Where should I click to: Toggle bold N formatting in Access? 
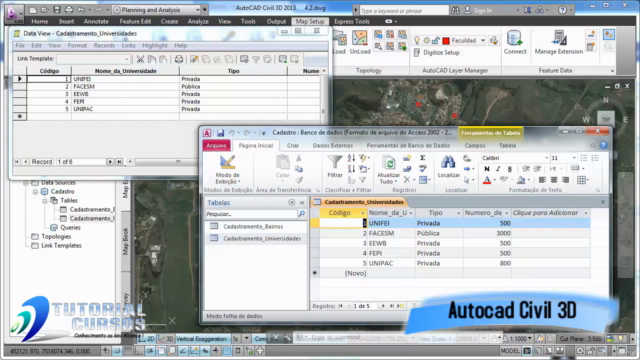(x=487, y=169)
